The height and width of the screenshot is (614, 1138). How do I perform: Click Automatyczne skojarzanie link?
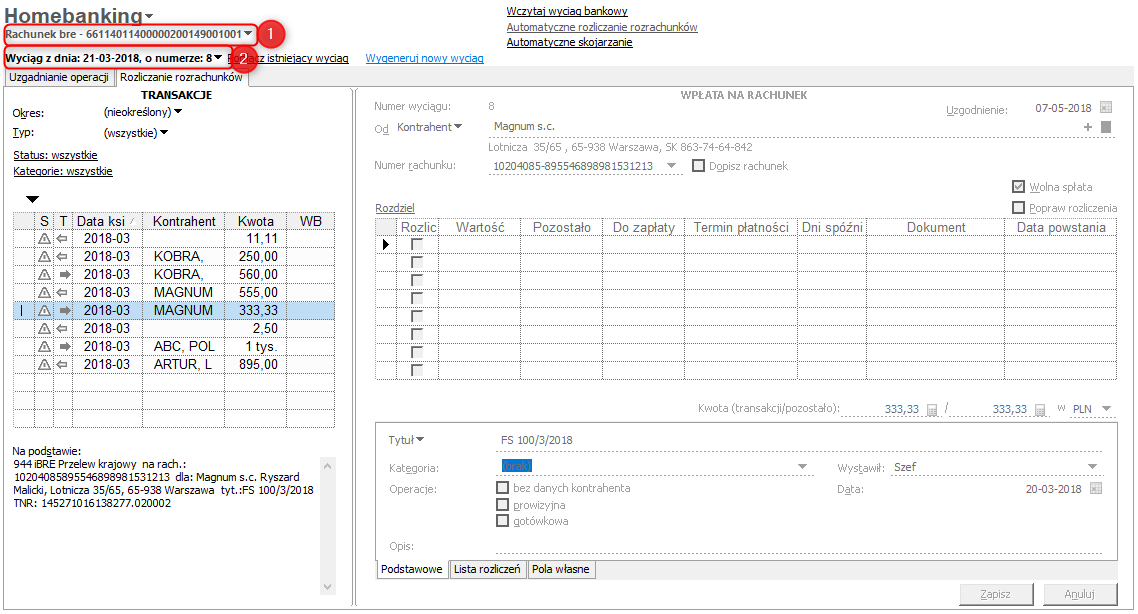(x=569, y=42)
